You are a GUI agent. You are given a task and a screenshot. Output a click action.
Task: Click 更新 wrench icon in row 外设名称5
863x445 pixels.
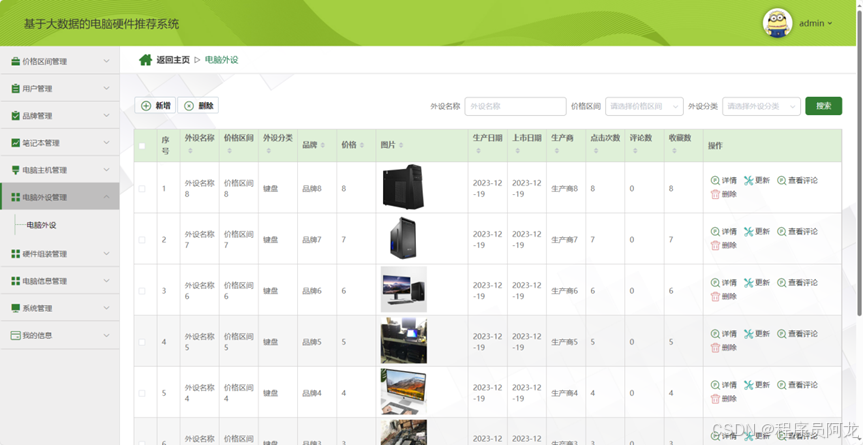[x=749, y=334]
